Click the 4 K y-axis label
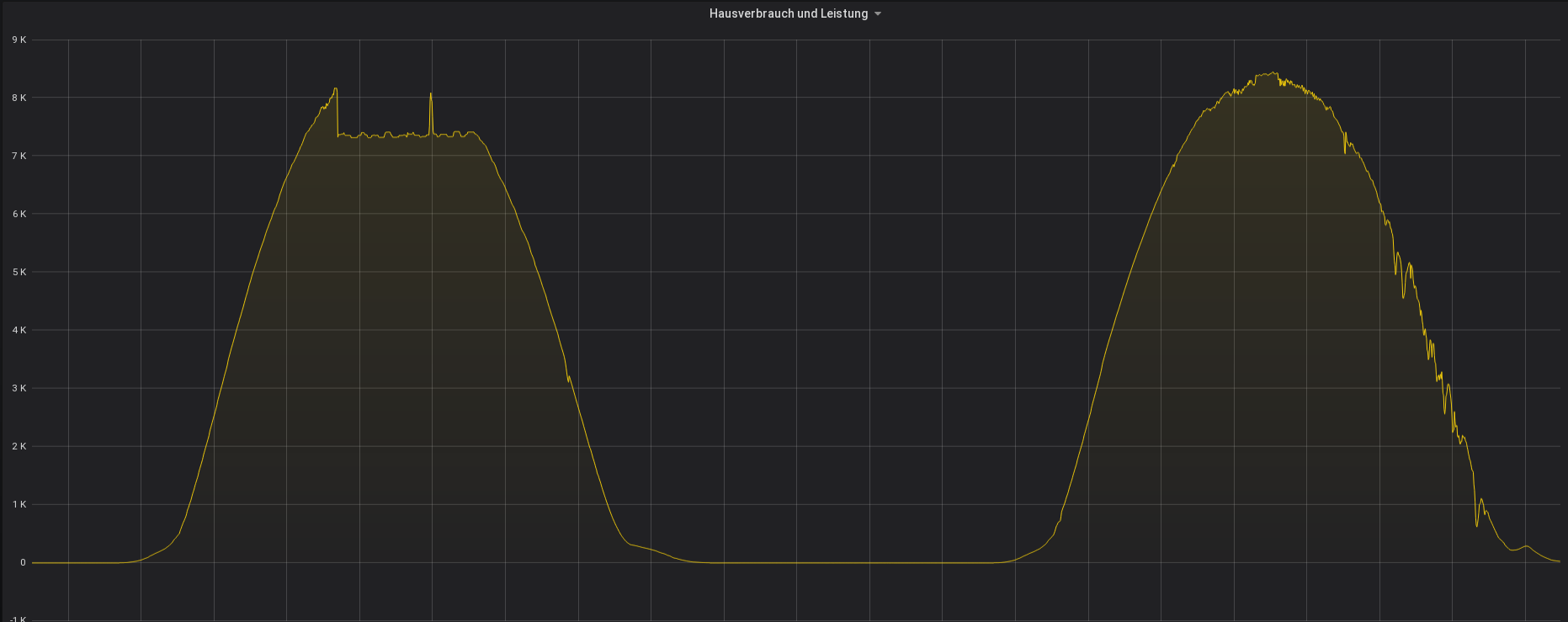The height and width of the screenshot is (622, 1568). pyautogui.click(x=19, y=330)
